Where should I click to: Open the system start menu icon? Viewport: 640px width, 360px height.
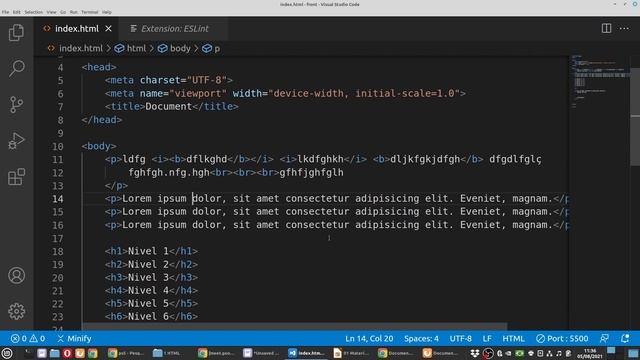pos(7,353)
